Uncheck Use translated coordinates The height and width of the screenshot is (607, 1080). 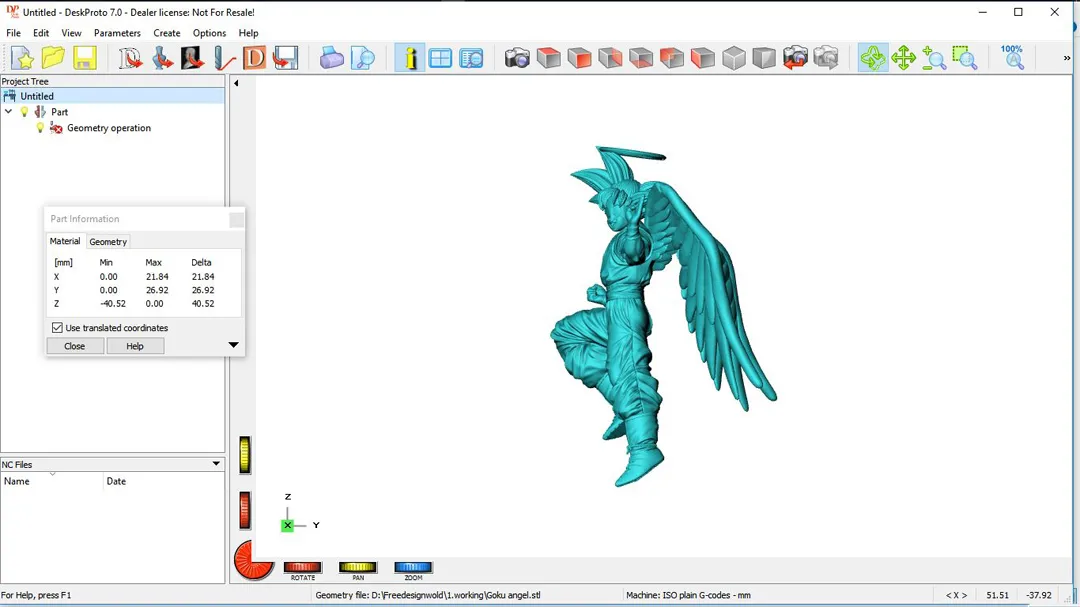[x=57, y=328]
